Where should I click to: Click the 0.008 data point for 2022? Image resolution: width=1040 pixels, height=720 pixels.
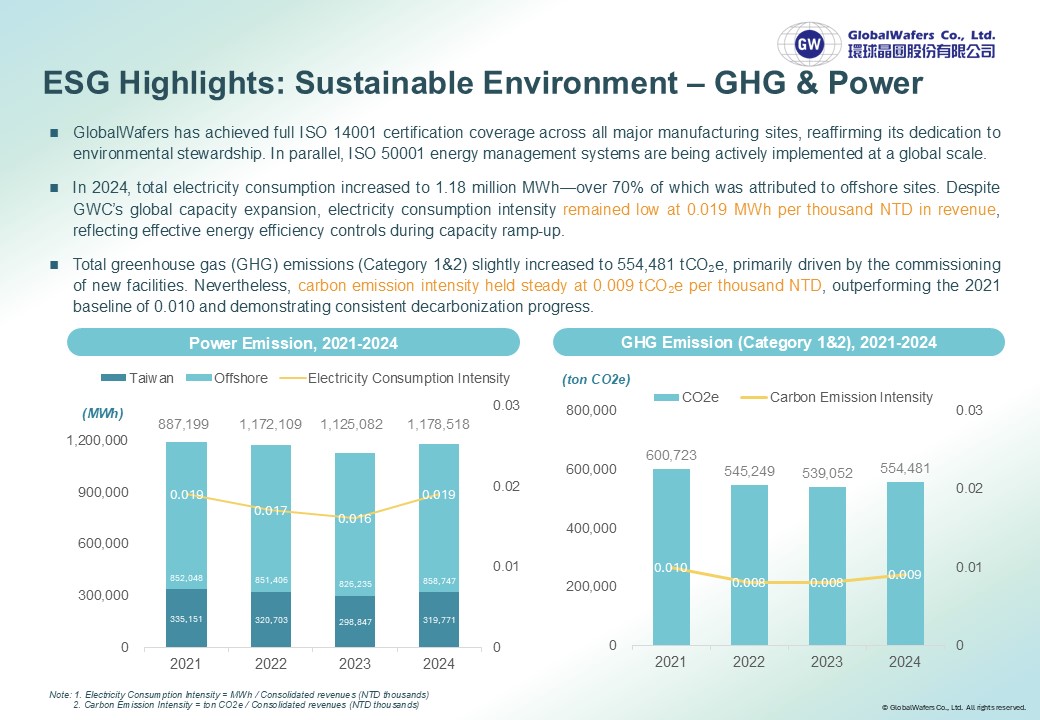click(749, 582)
